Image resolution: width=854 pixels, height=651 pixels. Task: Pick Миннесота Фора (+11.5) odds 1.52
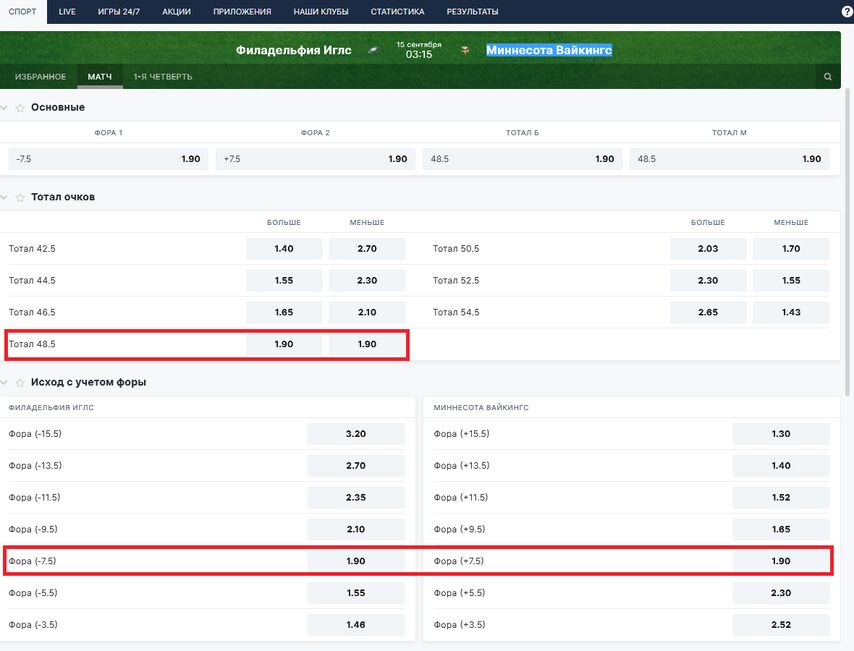(x=781, y=497)
